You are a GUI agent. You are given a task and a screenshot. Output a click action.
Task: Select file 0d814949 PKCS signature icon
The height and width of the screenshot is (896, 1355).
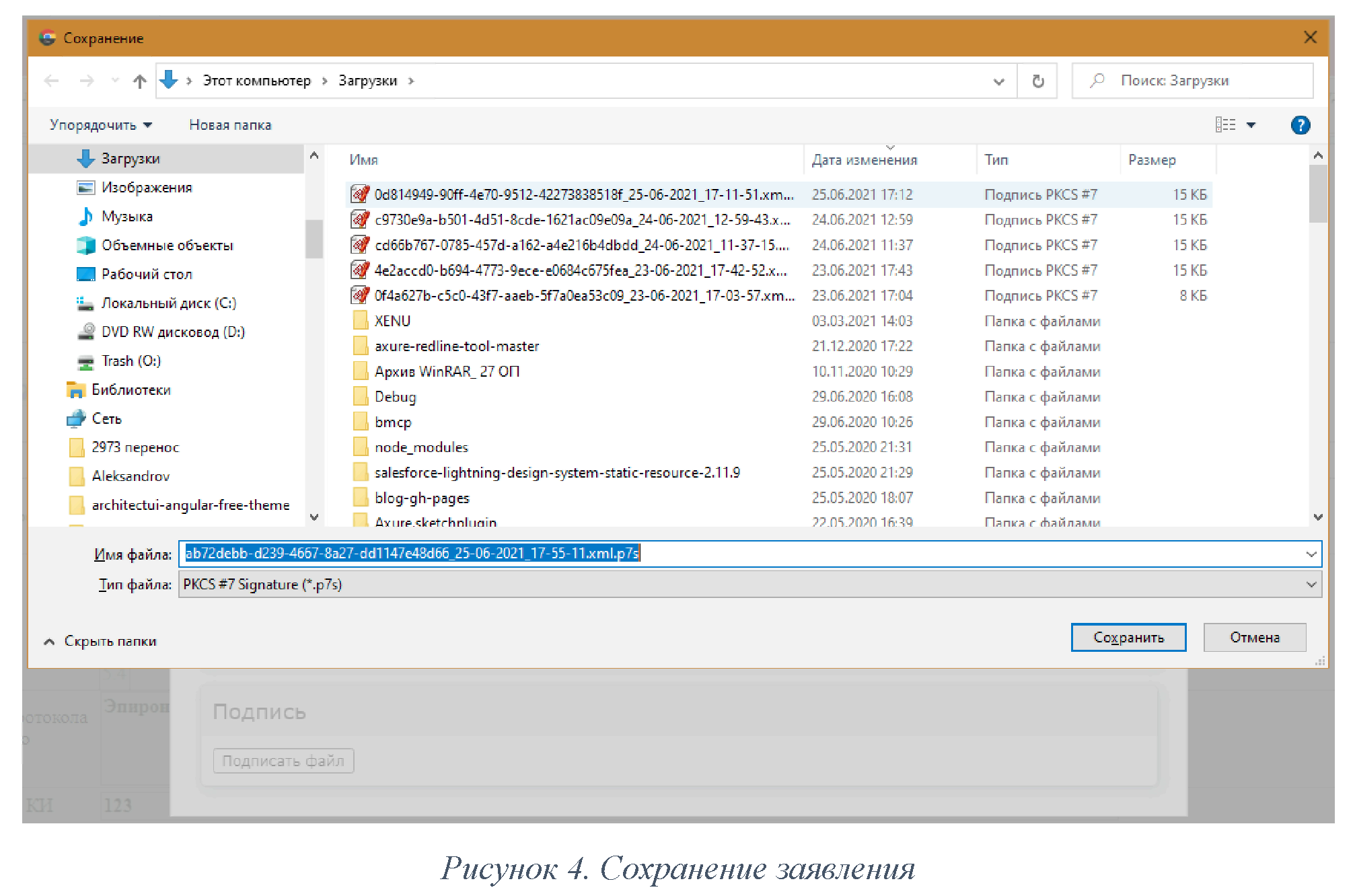point(361,194)
